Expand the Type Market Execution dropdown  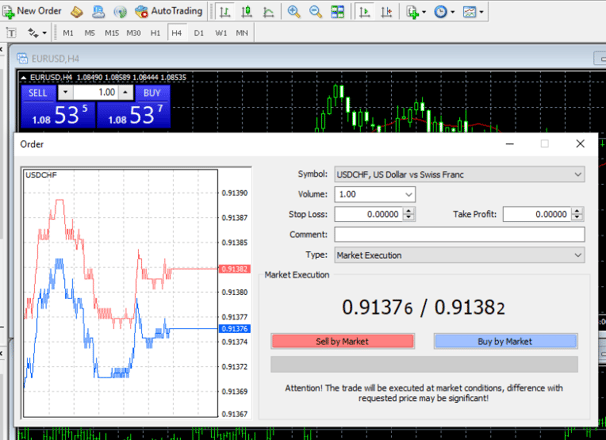[459, 255]
